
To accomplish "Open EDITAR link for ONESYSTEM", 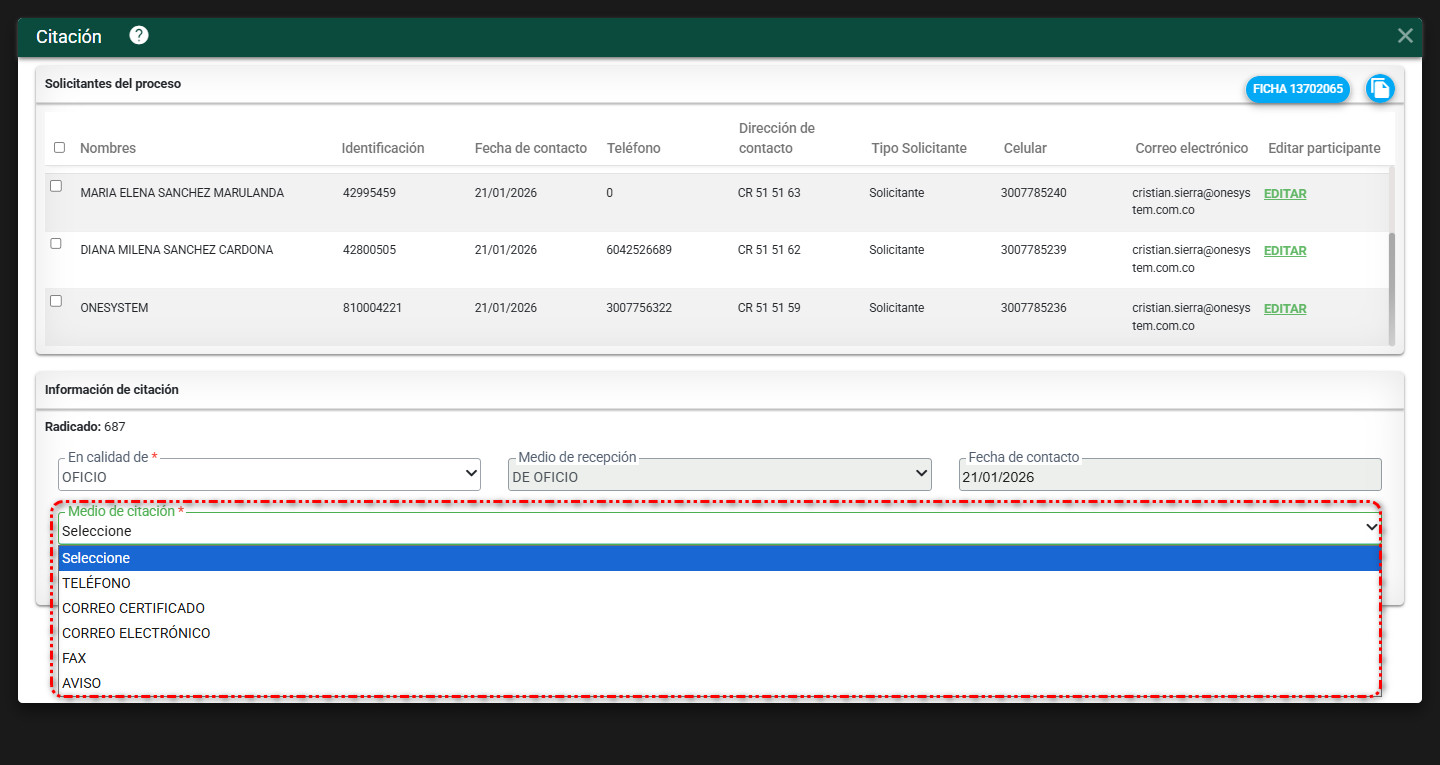I will [x=1285, y=309].
